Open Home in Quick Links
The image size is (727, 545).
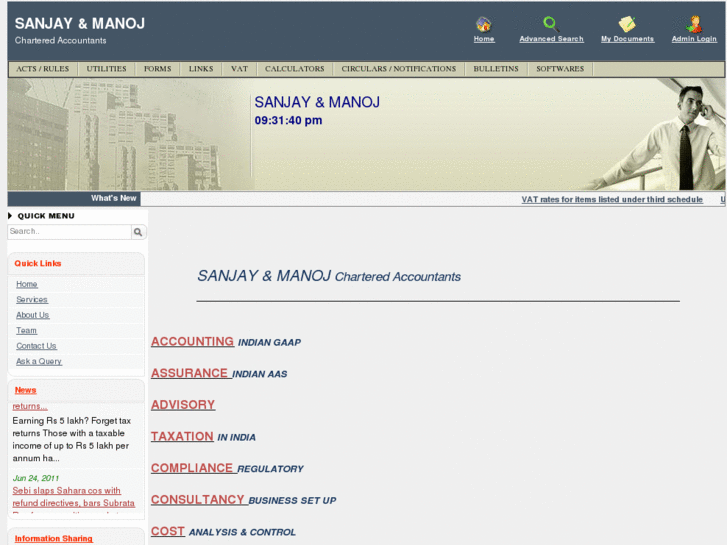pos(27,284)
